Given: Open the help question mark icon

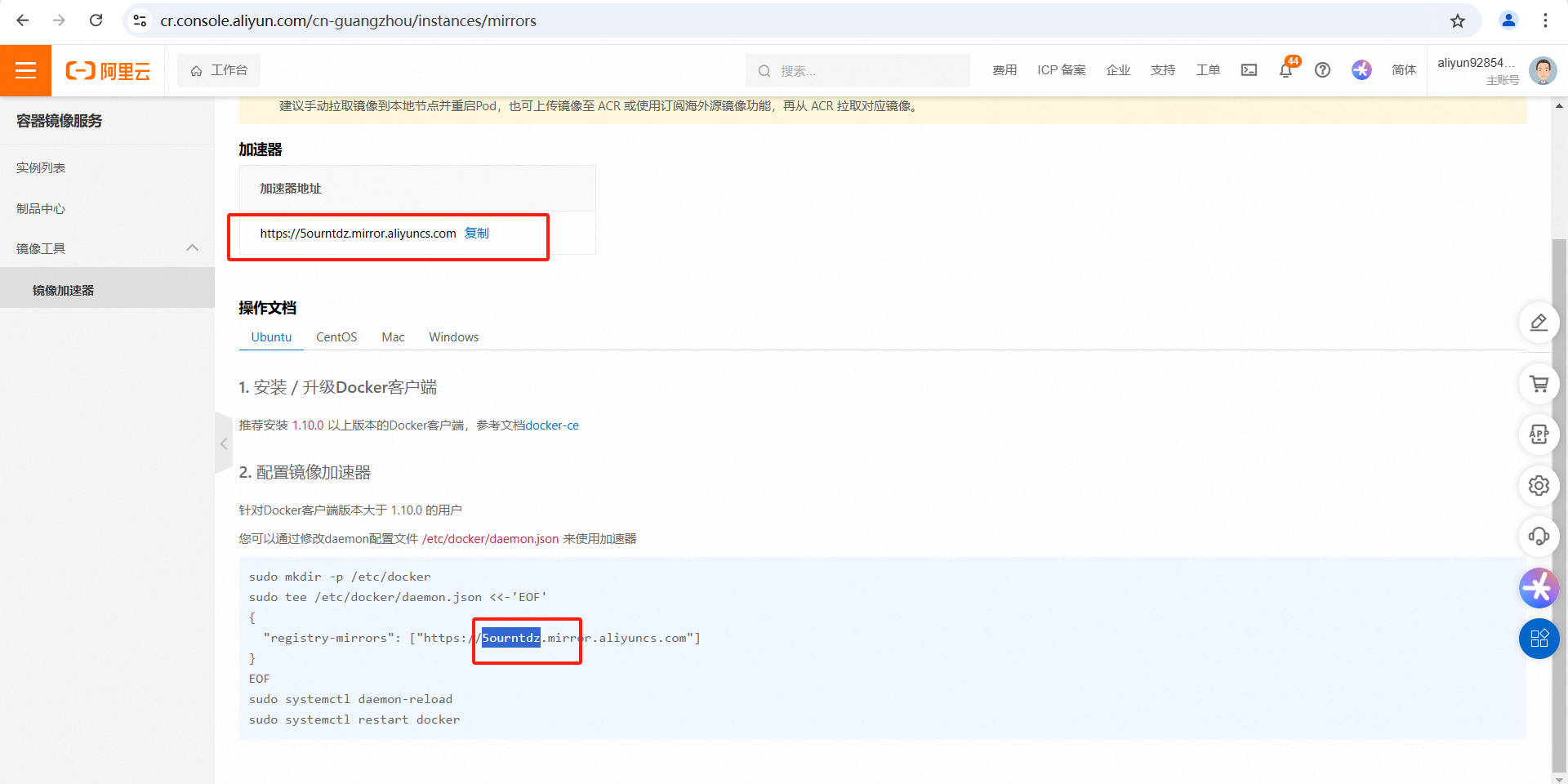Looking at the screenshot, I should pos(1322,70).
